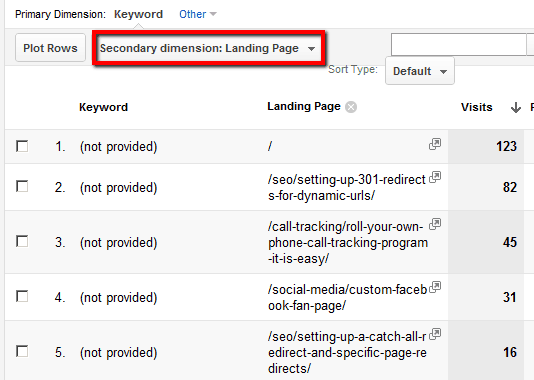Check the box for row 3
Viewport: 534px width, 380px height.
click(22, 241)
